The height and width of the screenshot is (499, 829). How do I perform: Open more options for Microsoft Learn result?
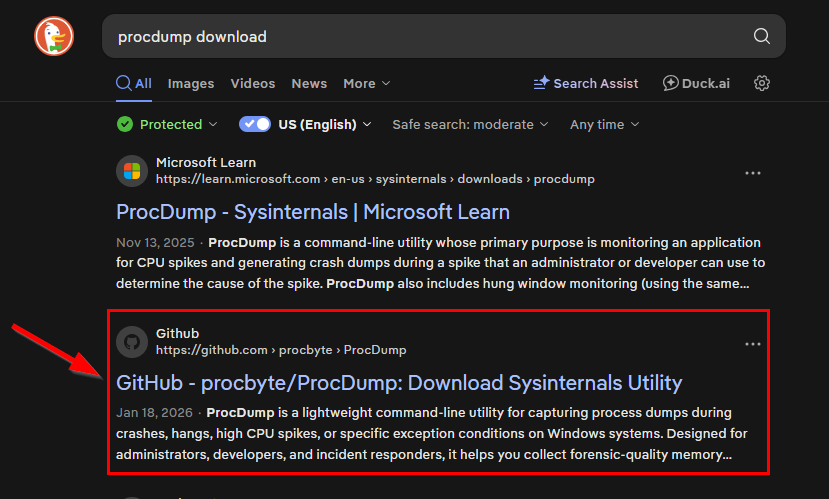coord(753,173)
